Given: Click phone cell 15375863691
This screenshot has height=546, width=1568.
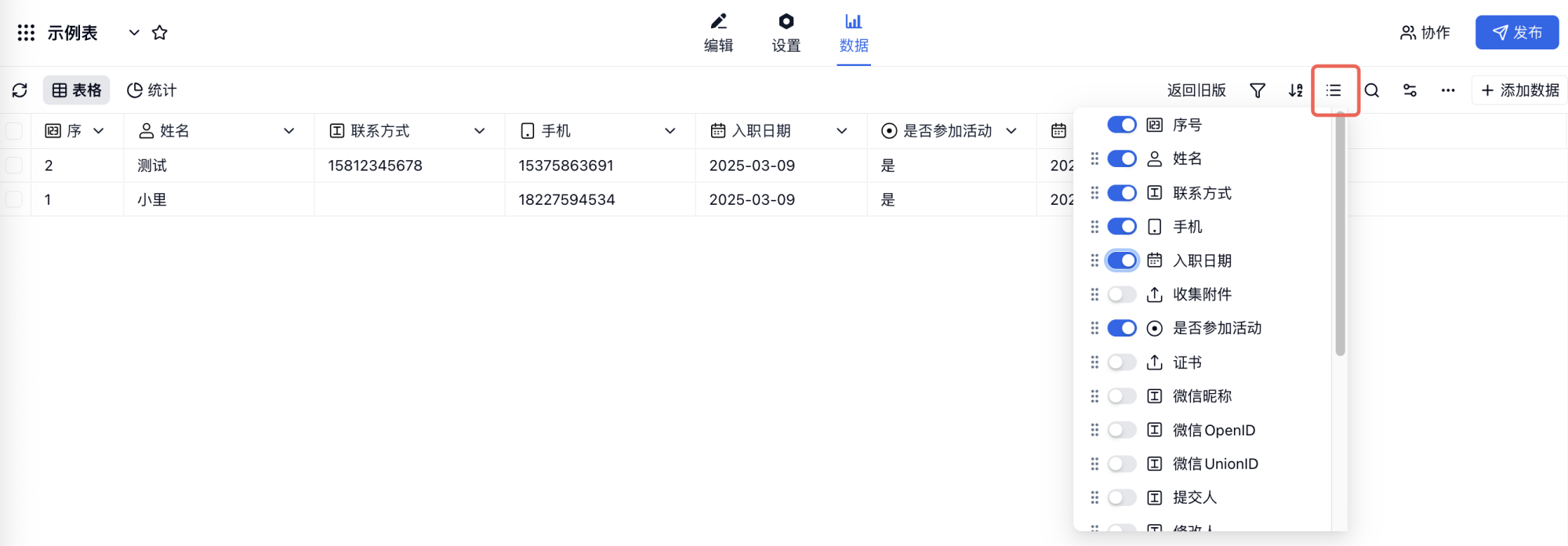Looking at the screenshot, I should pyautogui.click(x=600, y=166).
